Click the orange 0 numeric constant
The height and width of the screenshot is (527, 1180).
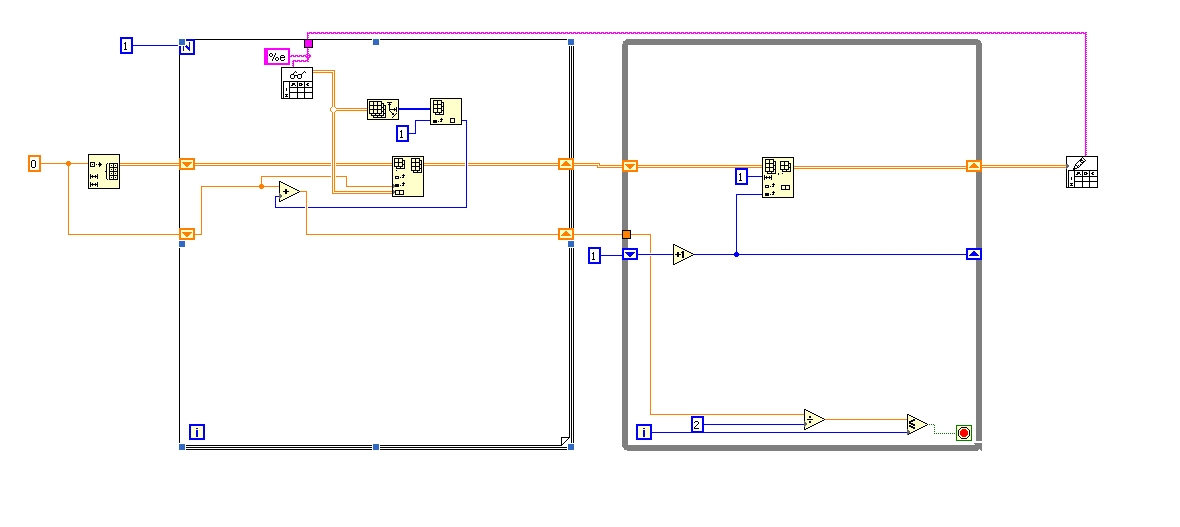34,163
